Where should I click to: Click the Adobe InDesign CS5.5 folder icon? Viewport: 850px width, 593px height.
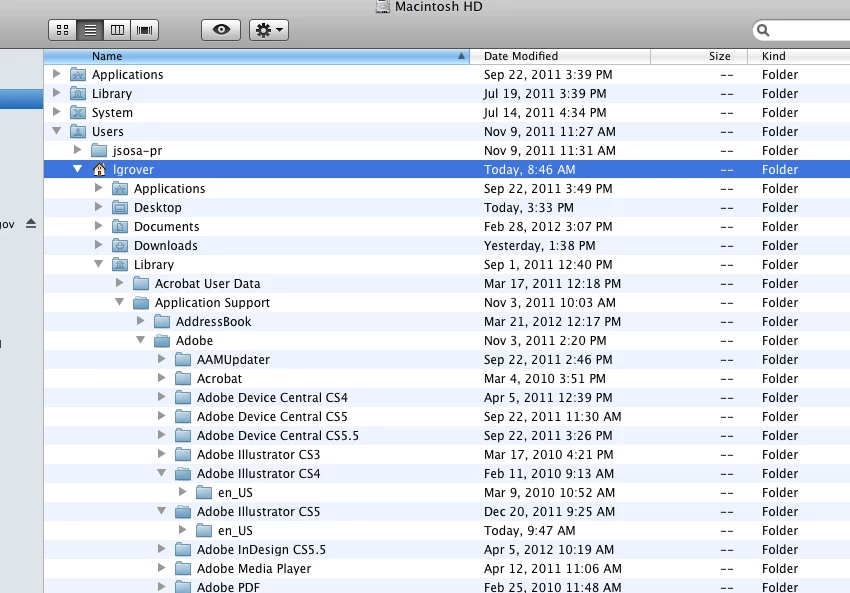tap(183, 549)
